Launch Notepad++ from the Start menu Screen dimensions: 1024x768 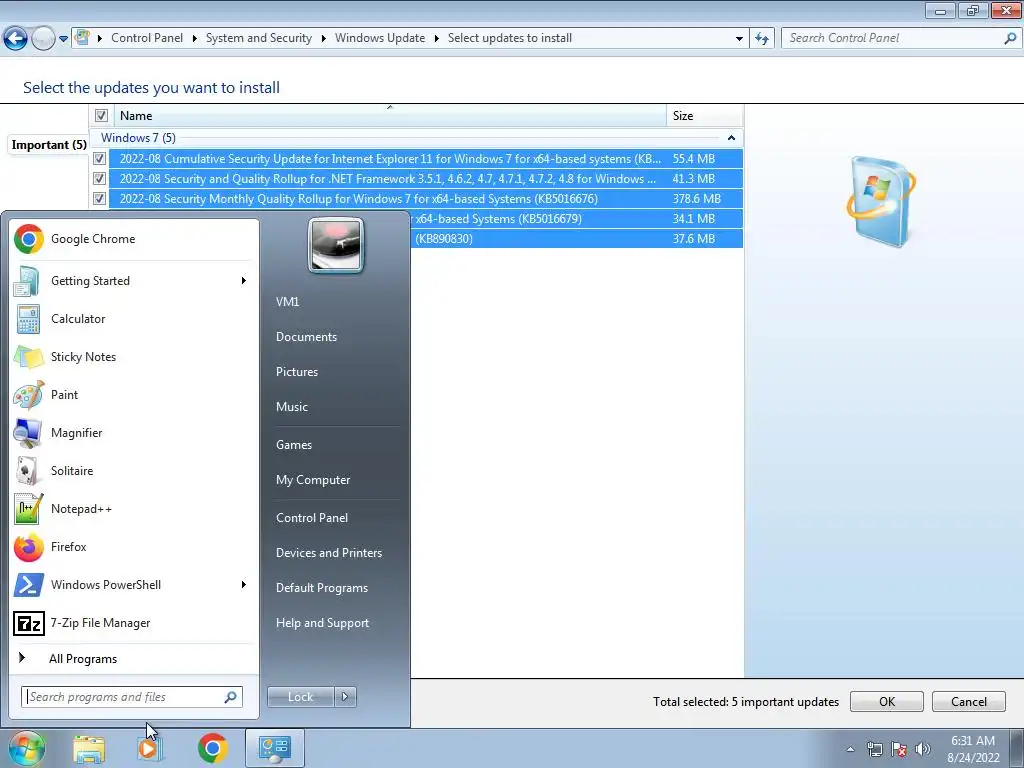click(x=134, y=509)
